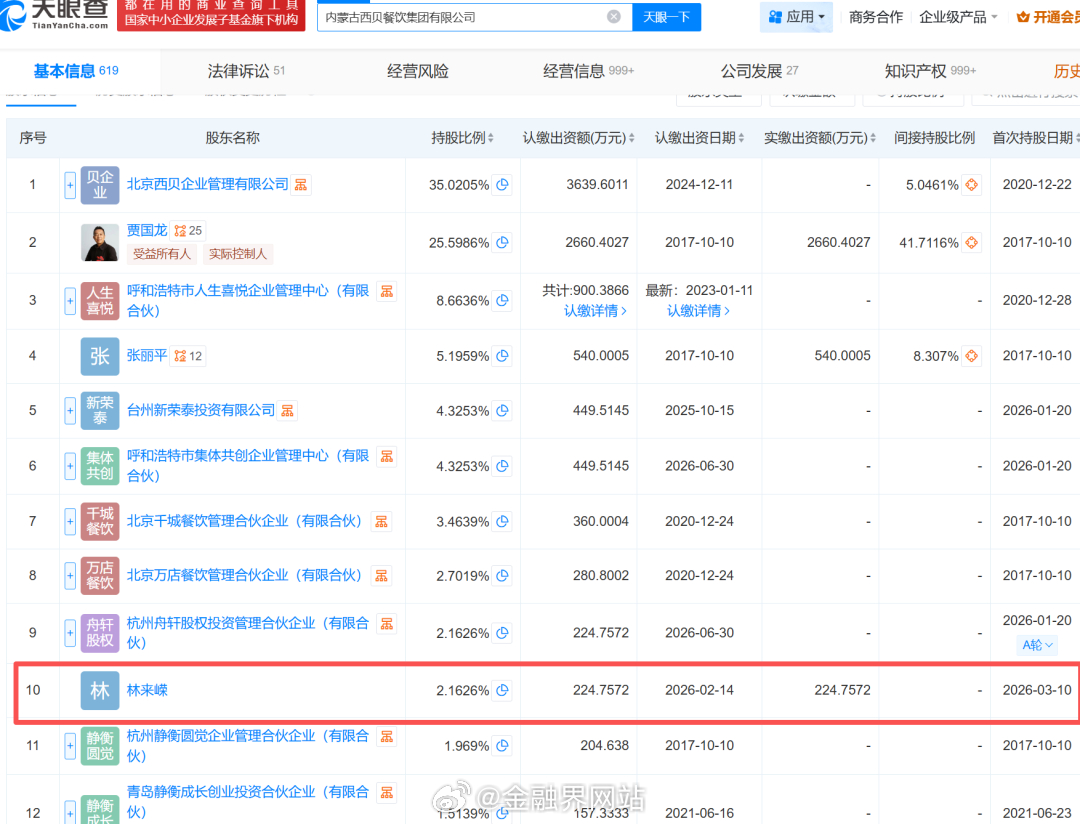This screenshot has height=824, width=1080.
Task: Click the pie chart icon beside 林来嵘's 2.1626% stake
Action: coord(503,690)
